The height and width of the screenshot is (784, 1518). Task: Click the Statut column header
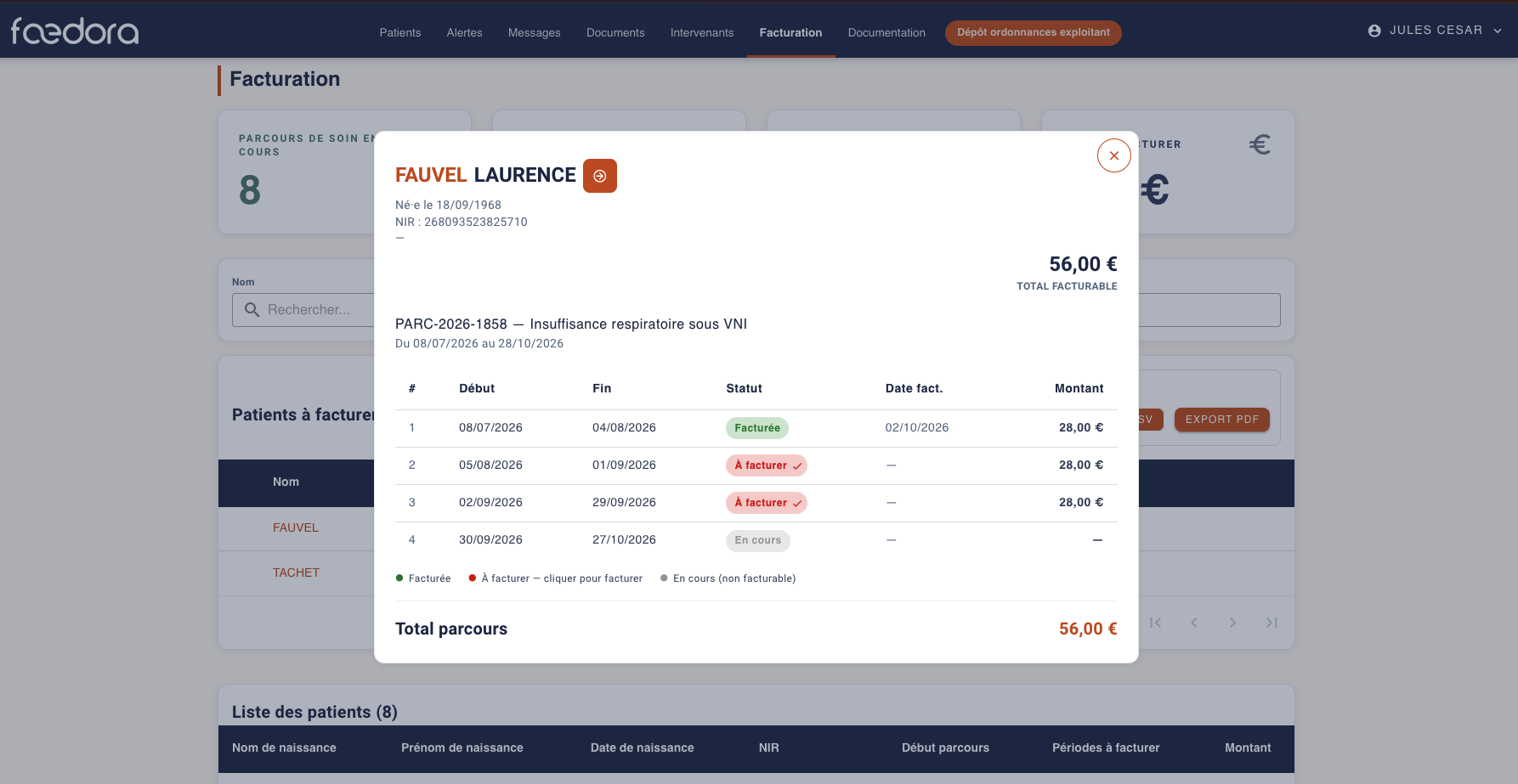click(744, 388)
